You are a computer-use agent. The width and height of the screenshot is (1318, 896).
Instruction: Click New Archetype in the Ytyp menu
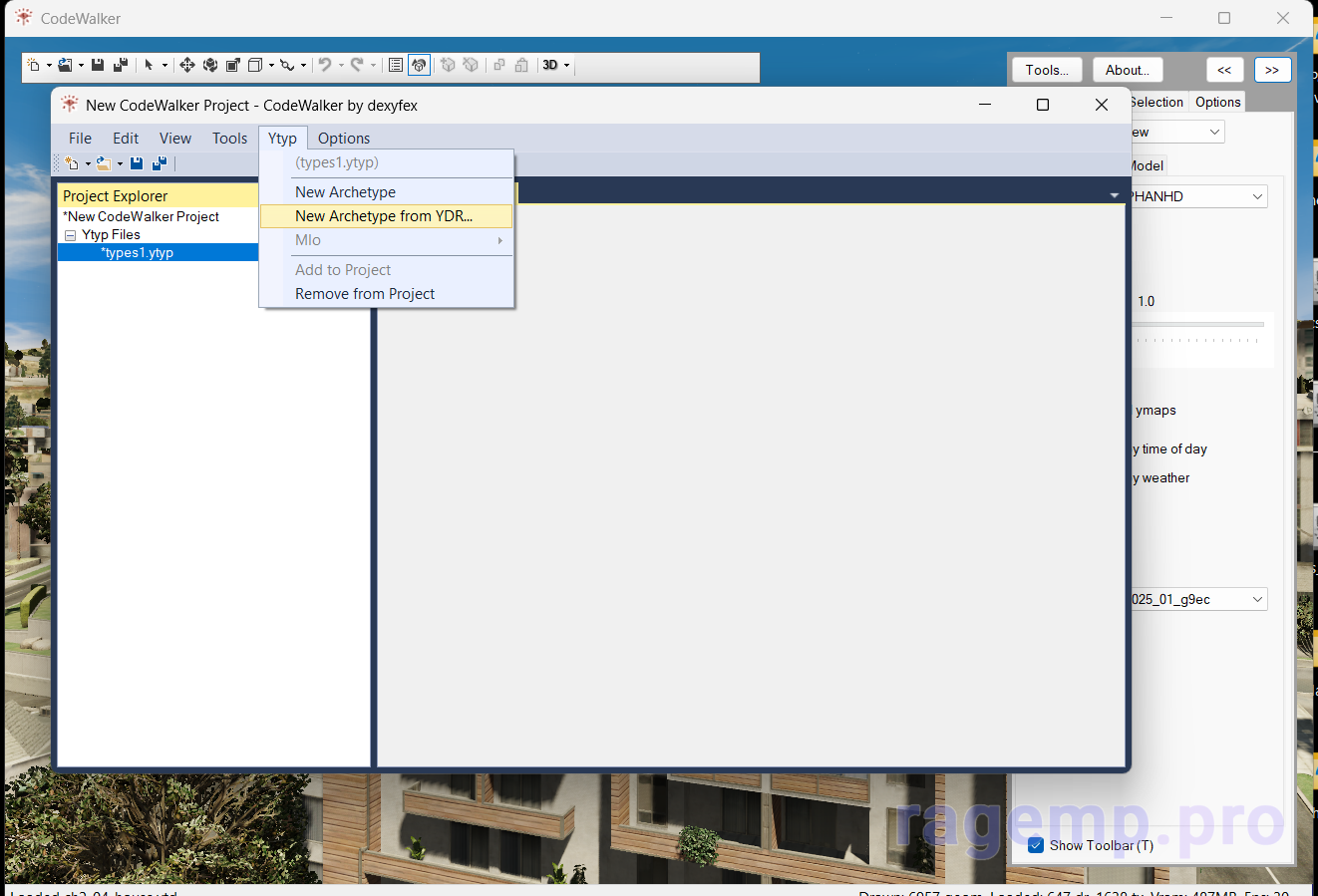tap(345, 192)
